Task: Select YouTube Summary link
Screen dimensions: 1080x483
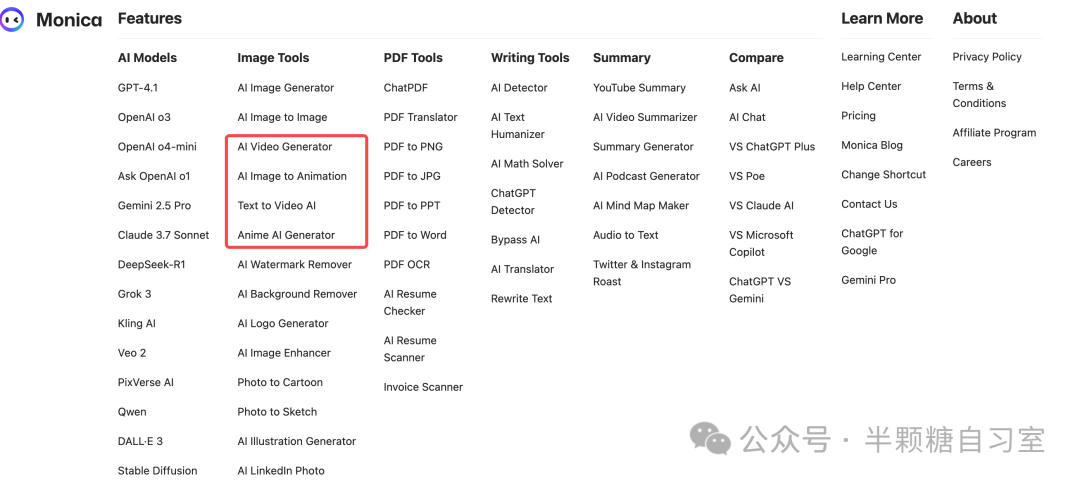Action: pyautogui.click(x=639, y=88)
